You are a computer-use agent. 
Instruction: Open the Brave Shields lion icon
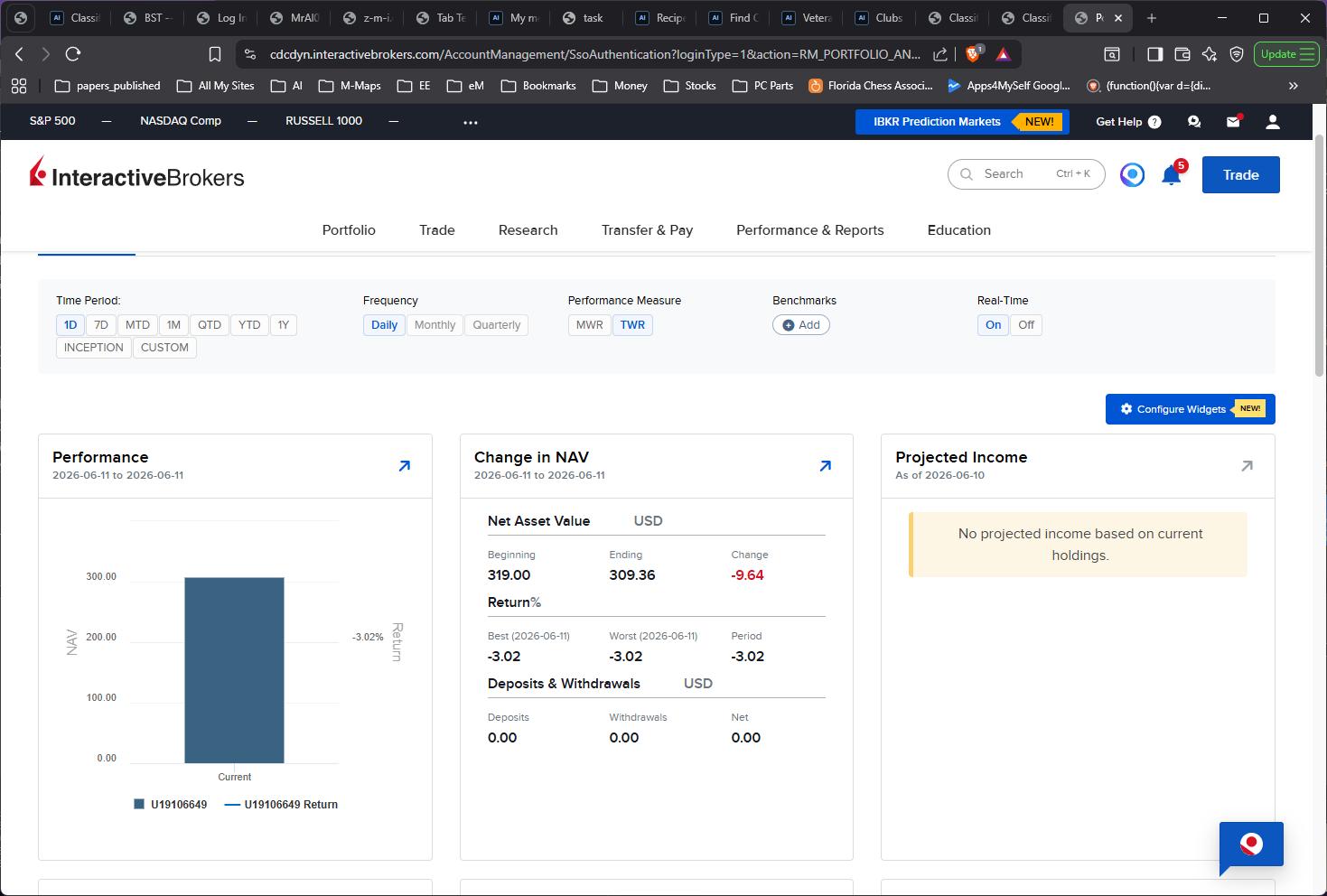[973, 54]
